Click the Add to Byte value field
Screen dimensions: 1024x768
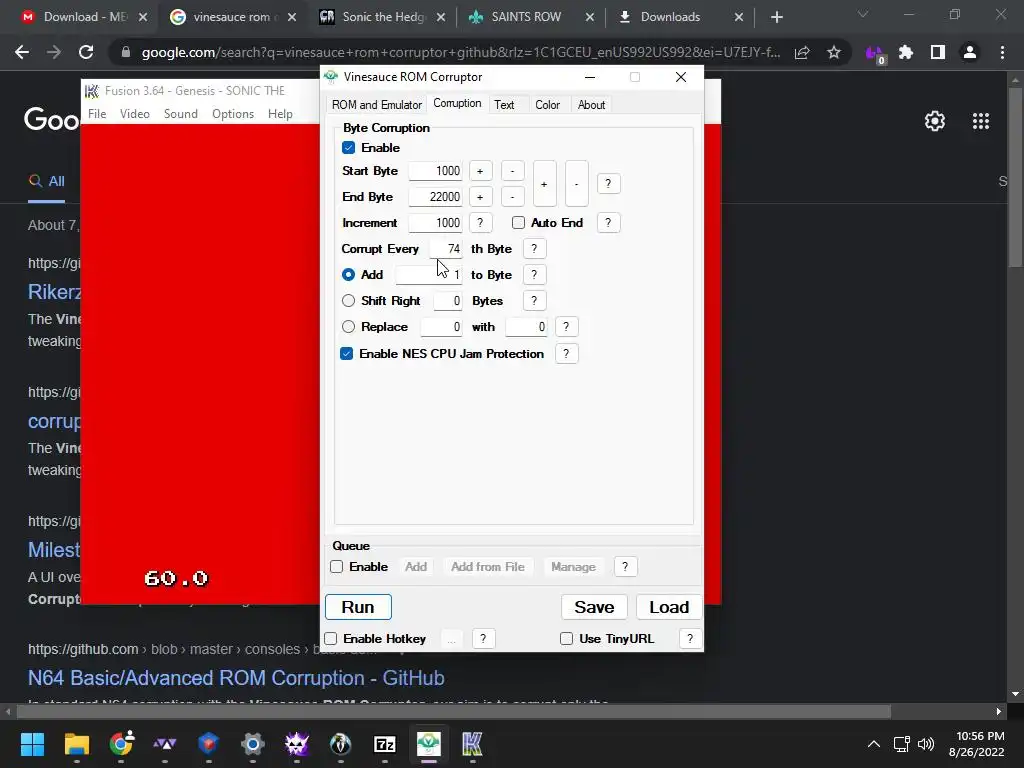[x=428, y=276]
